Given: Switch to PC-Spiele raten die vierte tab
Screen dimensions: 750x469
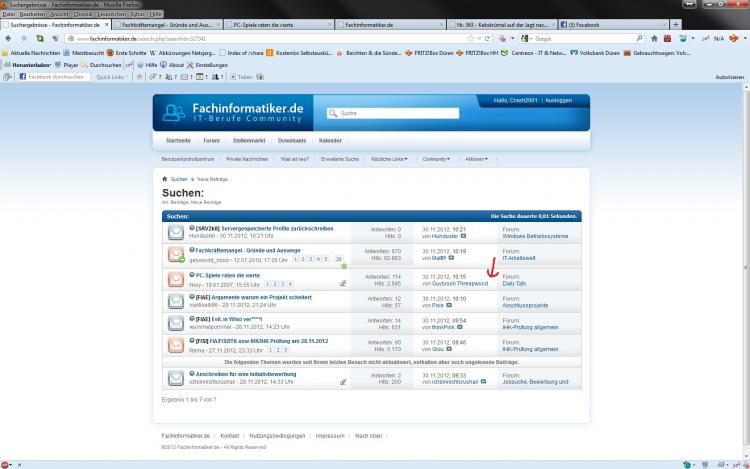Looking at the screenshot, I should pyautogui.click(x=278, y=25).
